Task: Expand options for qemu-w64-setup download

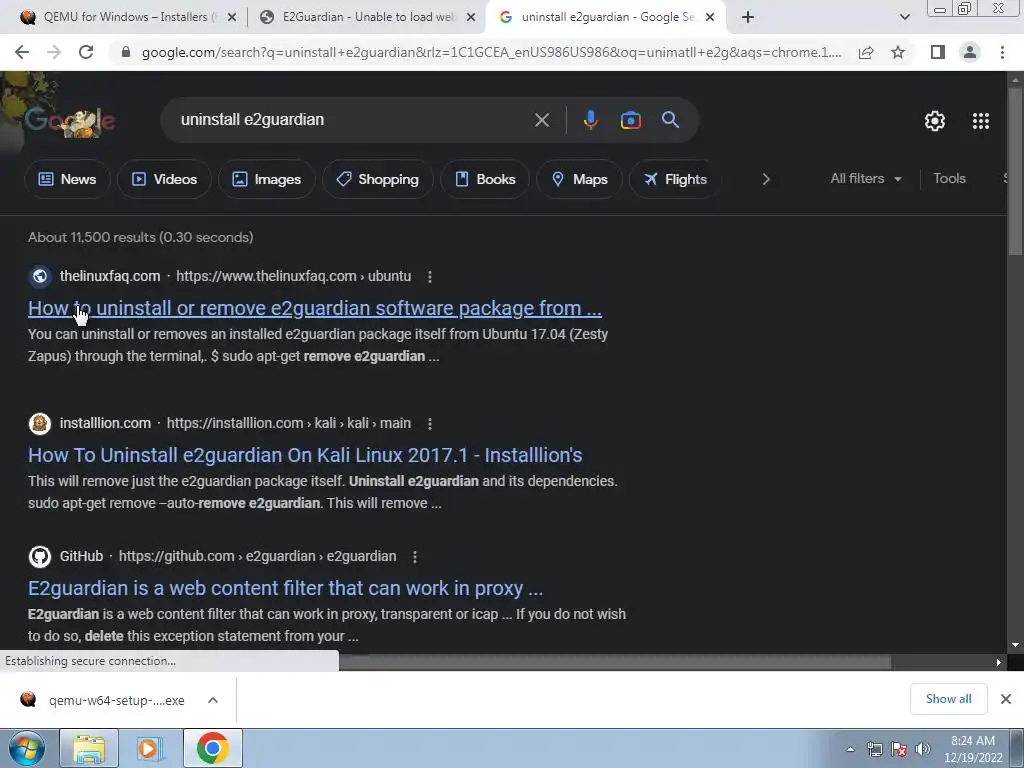Action: coord(213,700)
